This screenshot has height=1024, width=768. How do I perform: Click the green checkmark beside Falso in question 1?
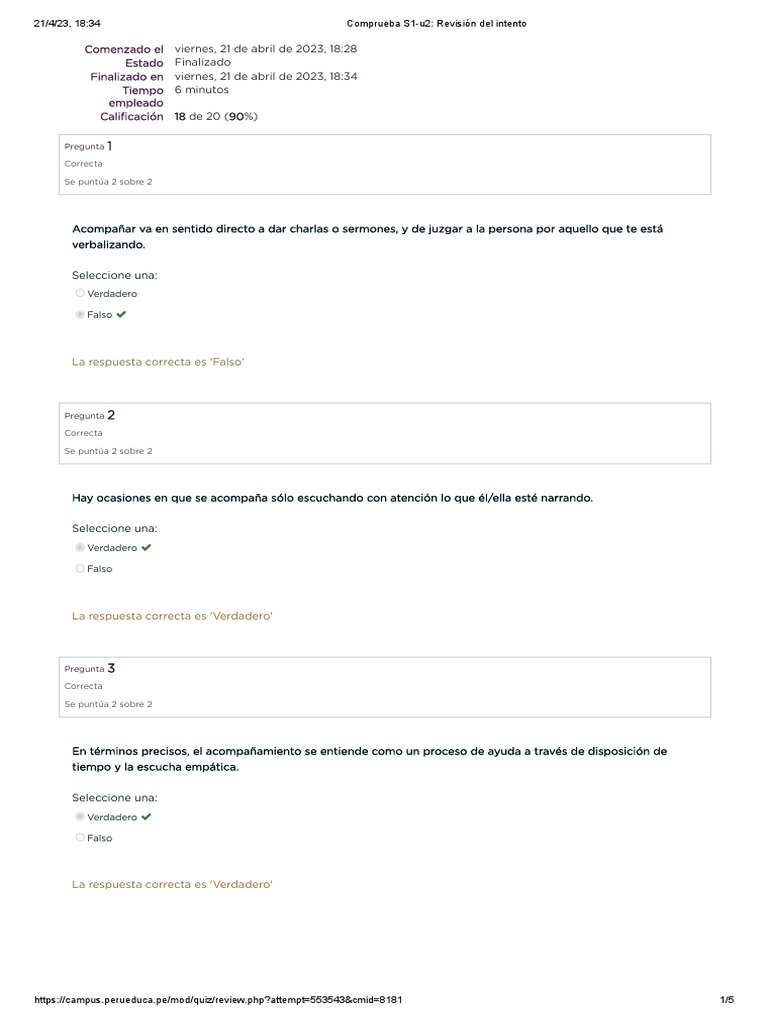coord(121,314)
